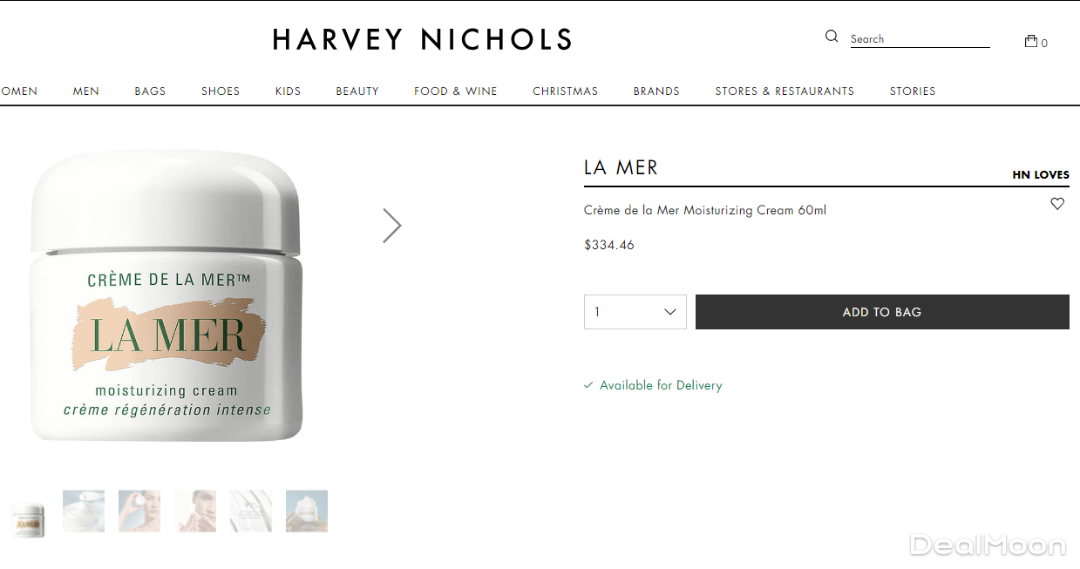The width and height of the screenshot is (1080, 569).
Task: Go to the Brands menu
Action: tap(656, 91)
